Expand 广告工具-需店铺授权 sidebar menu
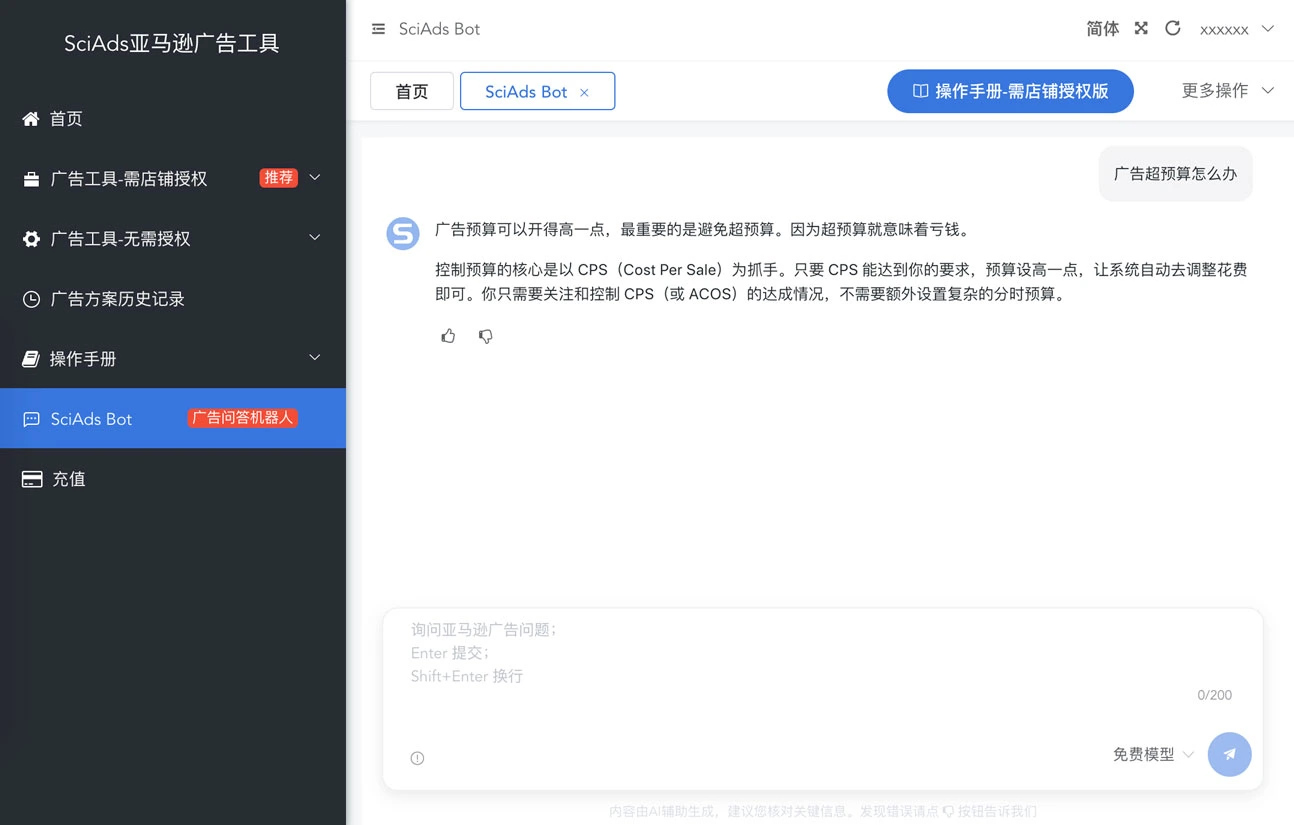Image resolution: width=1294 pixels, height=825 pixels. pos(172,179)
